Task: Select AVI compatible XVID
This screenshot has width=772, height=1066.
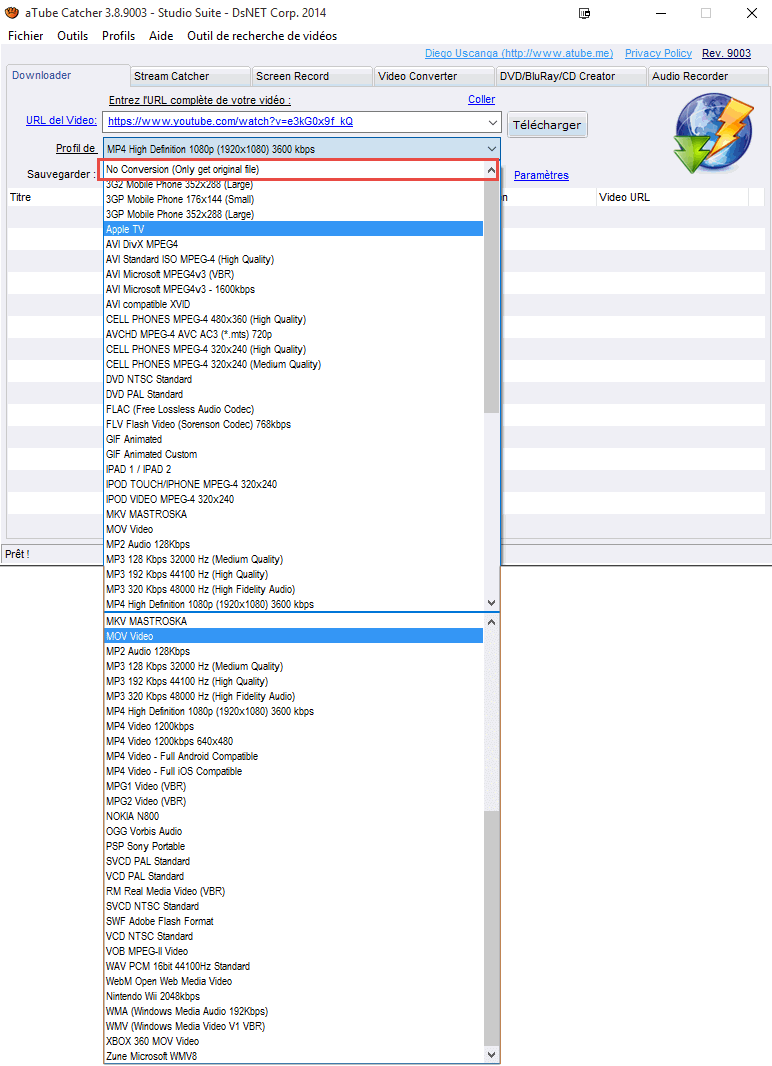Action: pos(294,304)
